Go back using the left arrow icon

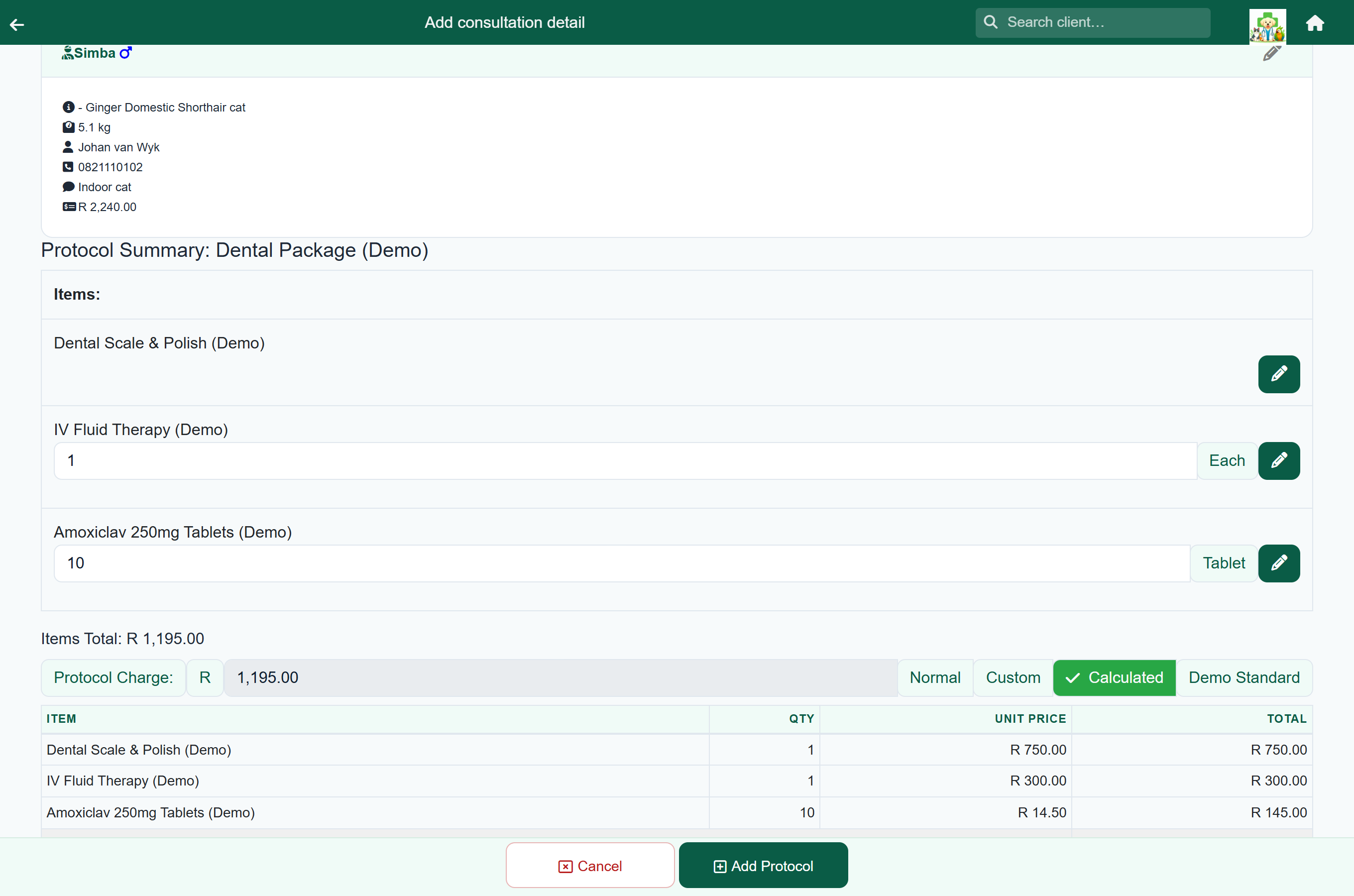click(x=17, y=24)
